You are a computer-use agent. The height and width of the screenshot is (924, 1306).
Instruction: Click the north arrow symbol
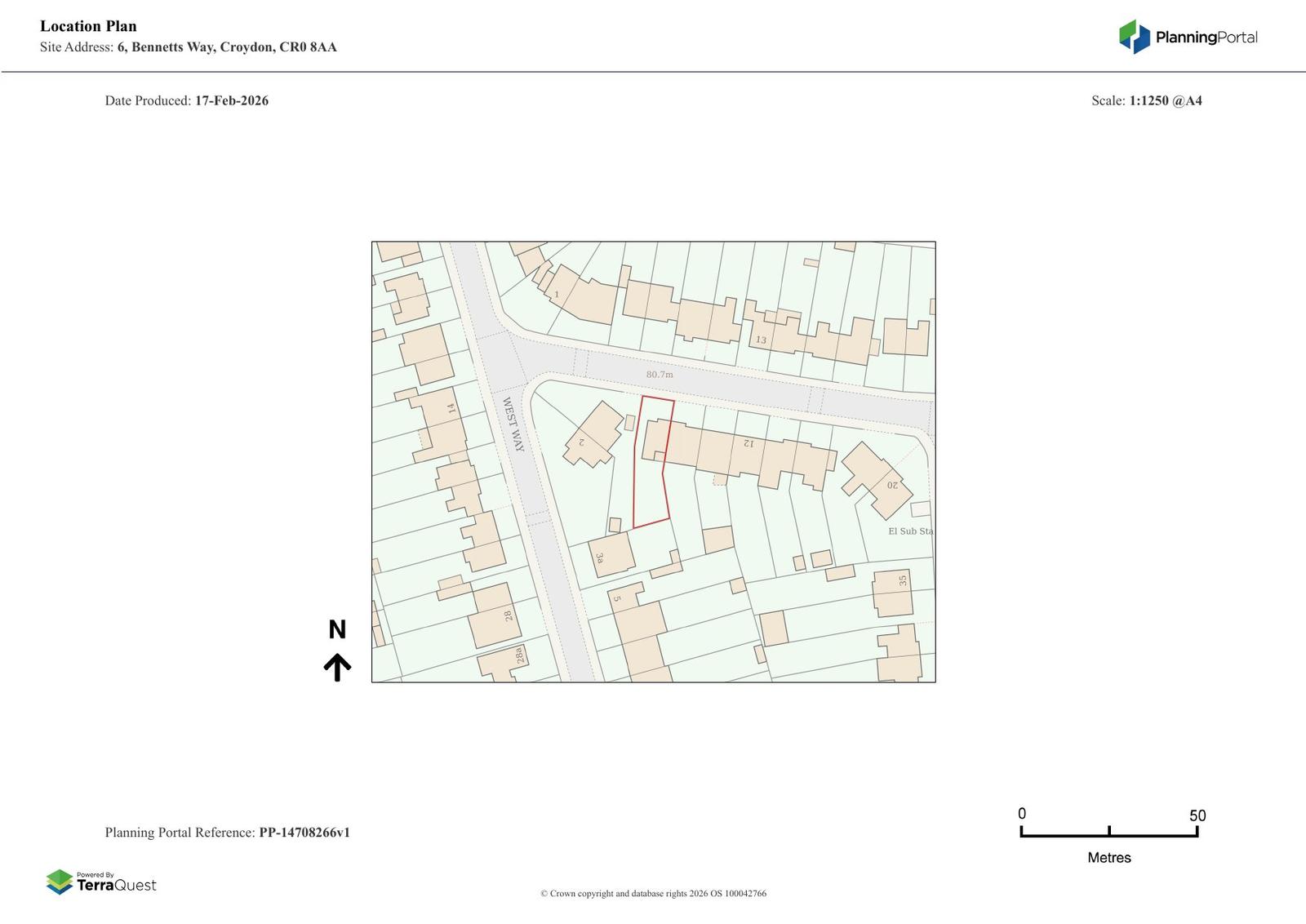pos(337,667)
